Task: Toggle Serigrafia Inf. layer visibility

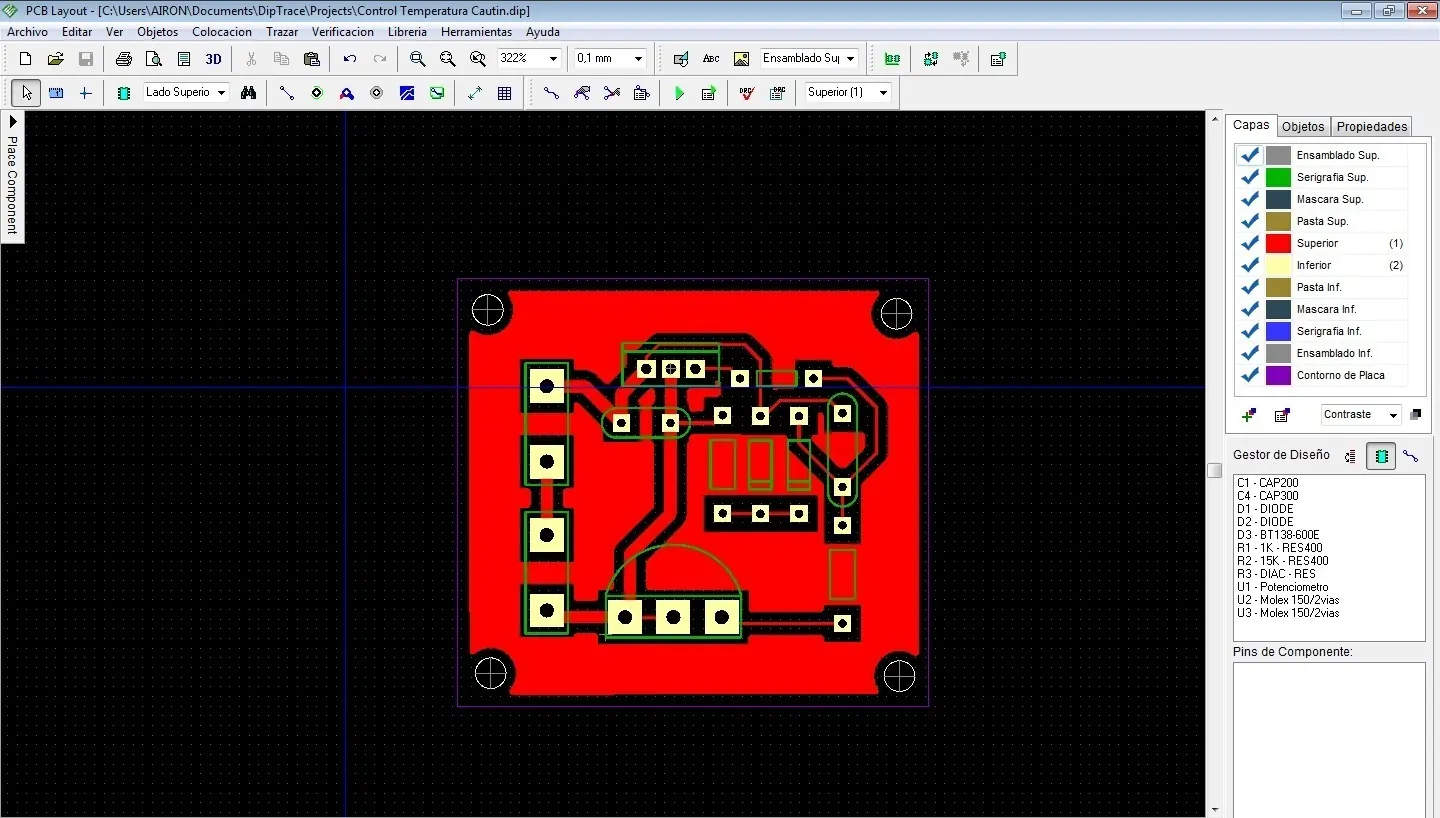Action: pyautogui.click(x=1249, y=332)
